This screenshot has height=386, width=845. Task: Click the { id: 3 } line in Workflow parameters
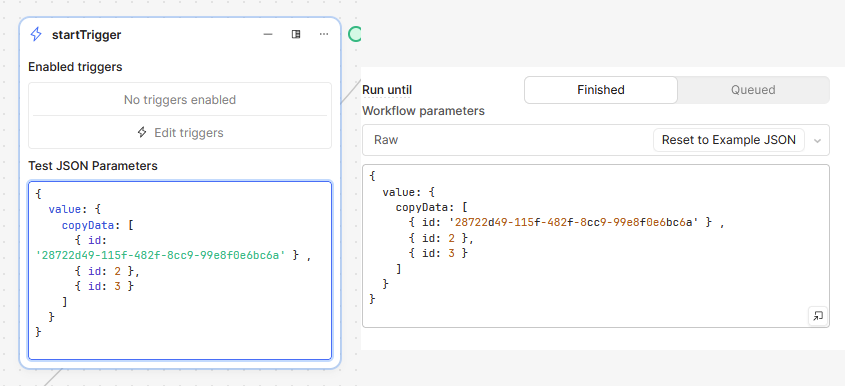pos(438,252)
